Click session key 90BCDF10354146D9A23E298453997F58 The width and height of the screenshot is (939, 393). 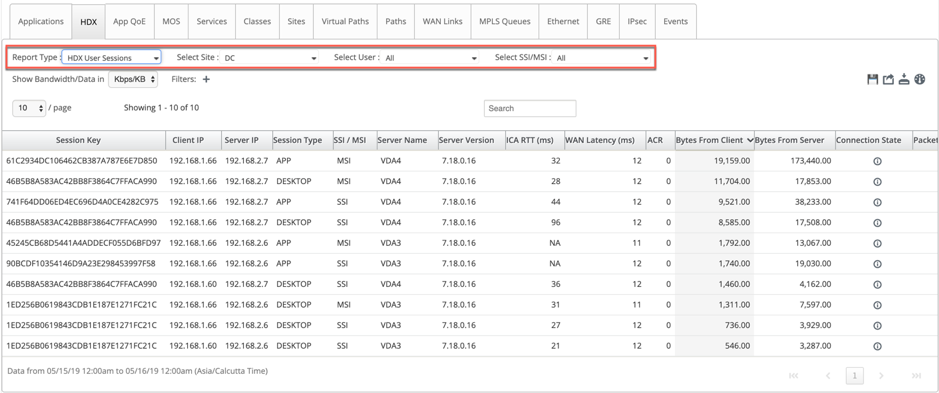click(x=81, y=264)
